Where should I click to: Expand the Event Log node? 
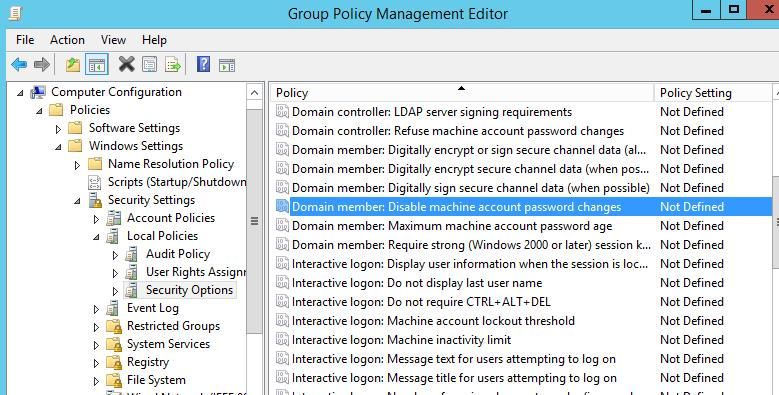(96, 309)
